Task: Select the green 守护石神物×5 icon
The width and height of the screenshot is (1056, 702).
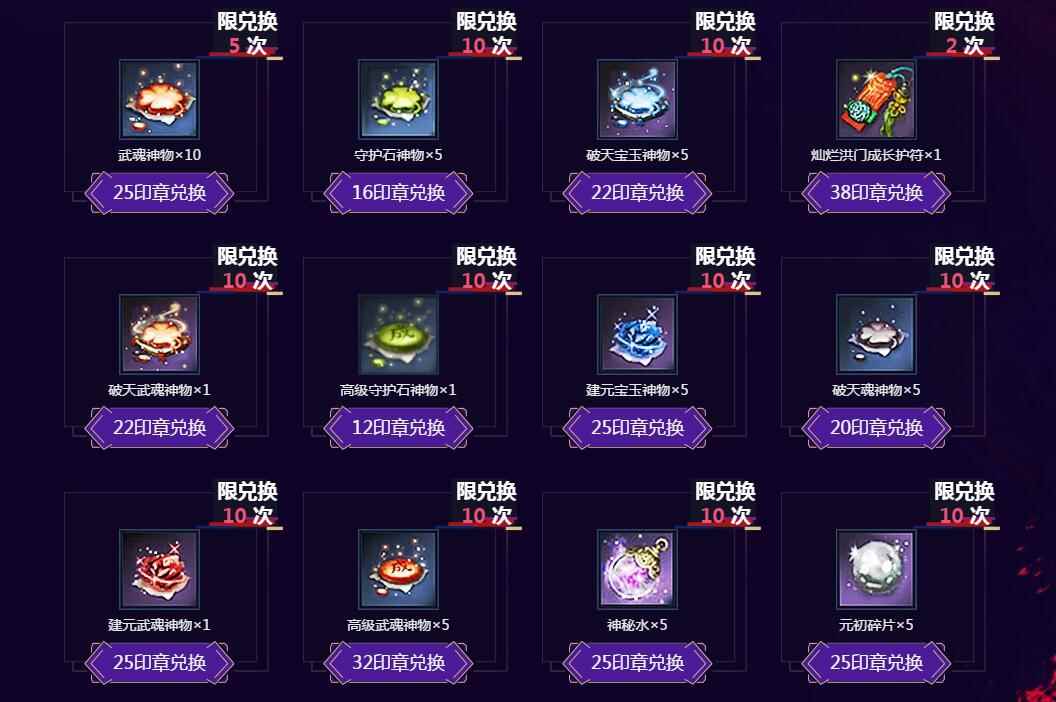Action: tap(398, 99)
